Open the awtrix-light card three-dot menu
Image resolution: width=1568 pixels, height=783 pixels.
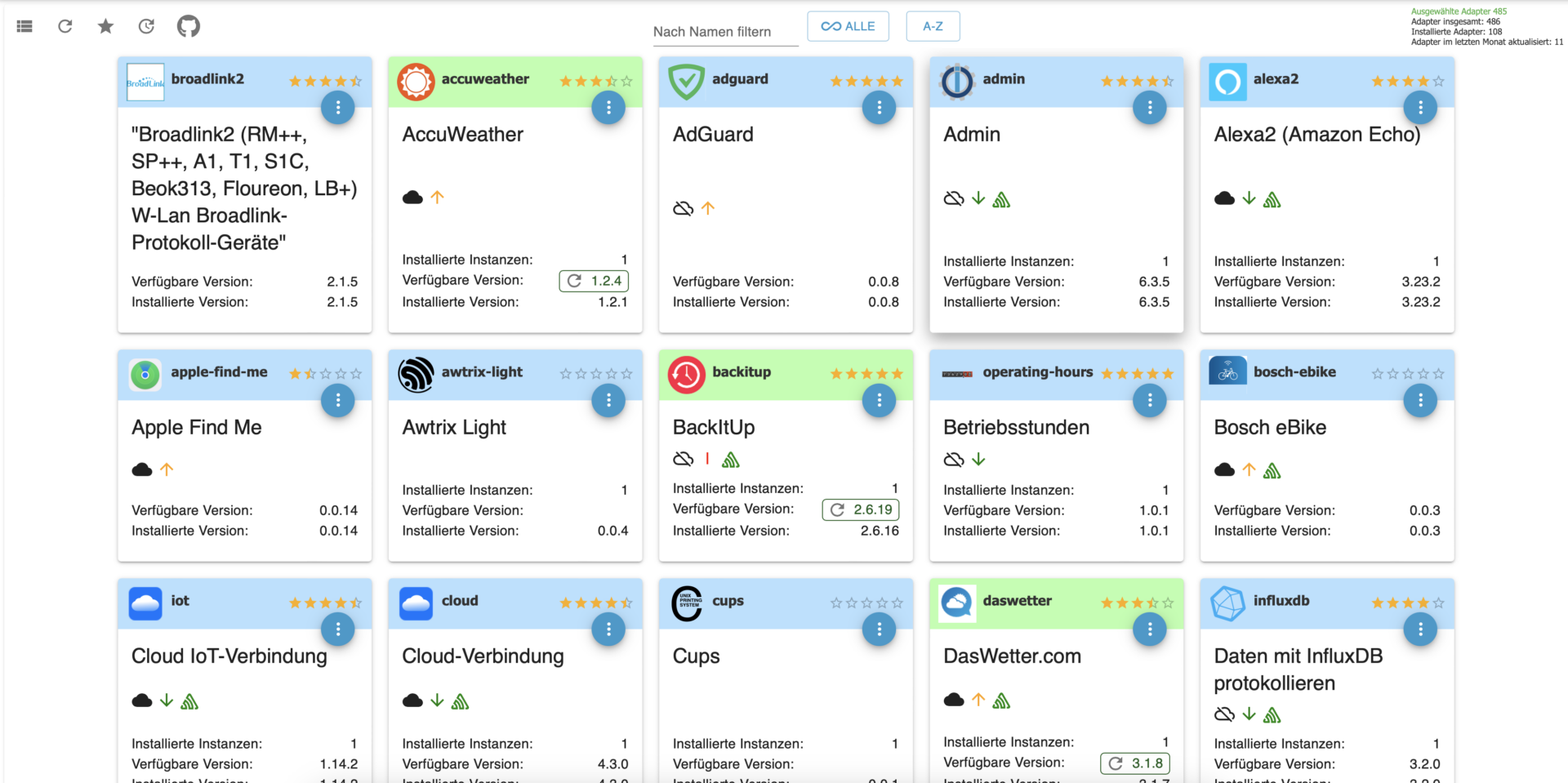click(x=608, y=400)
